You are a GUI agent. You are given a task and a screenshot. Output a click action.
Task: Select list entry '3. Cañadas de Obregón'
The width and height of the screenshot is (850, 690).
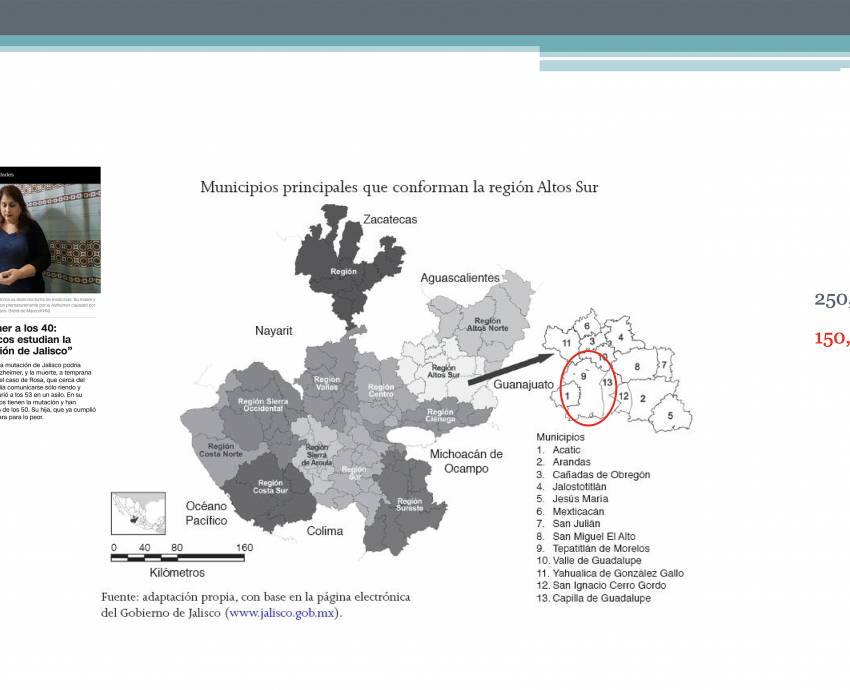pyautogui.click(x=593, y=474)
